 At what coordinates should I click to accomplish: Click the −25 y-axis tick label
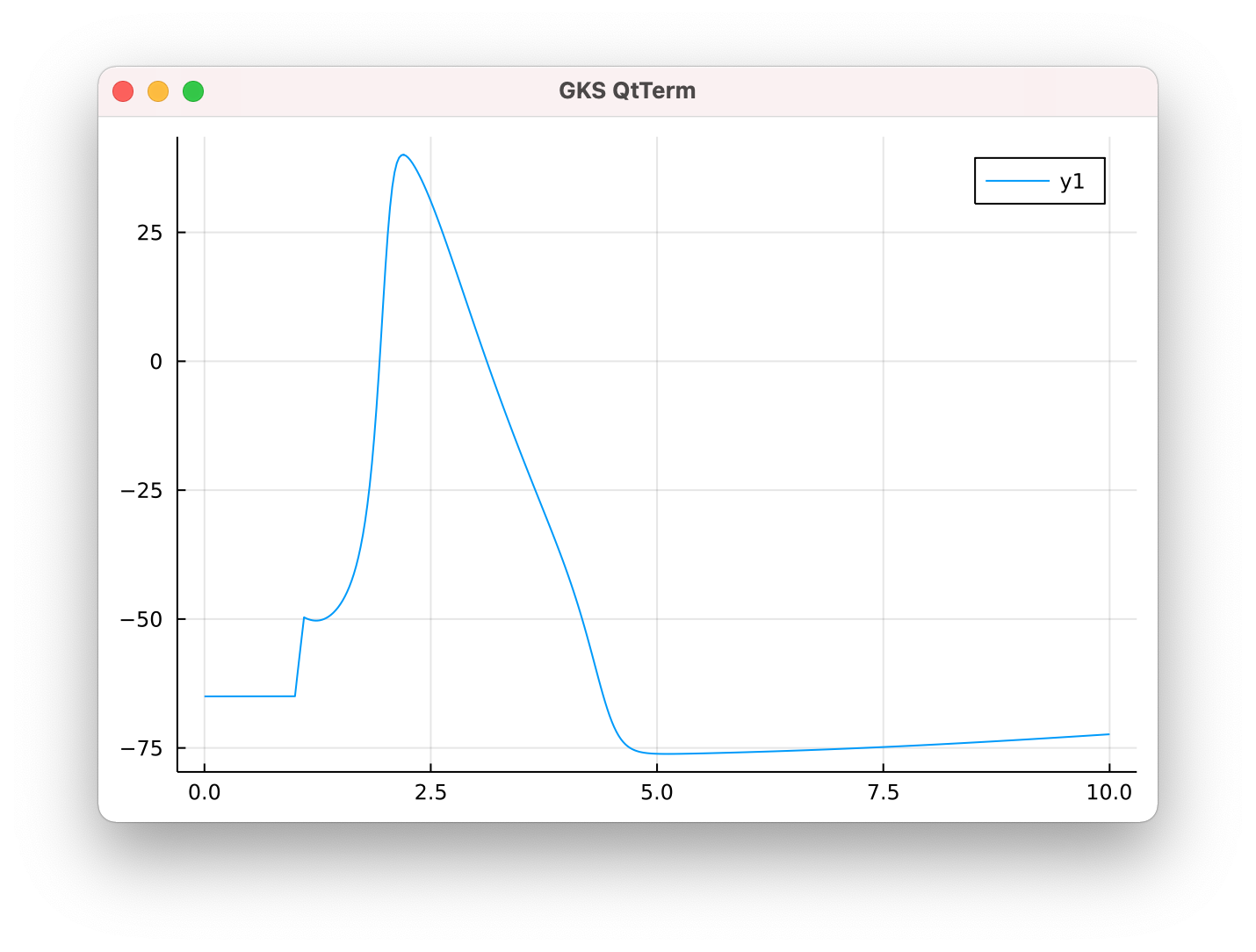(x=141, y=491)
